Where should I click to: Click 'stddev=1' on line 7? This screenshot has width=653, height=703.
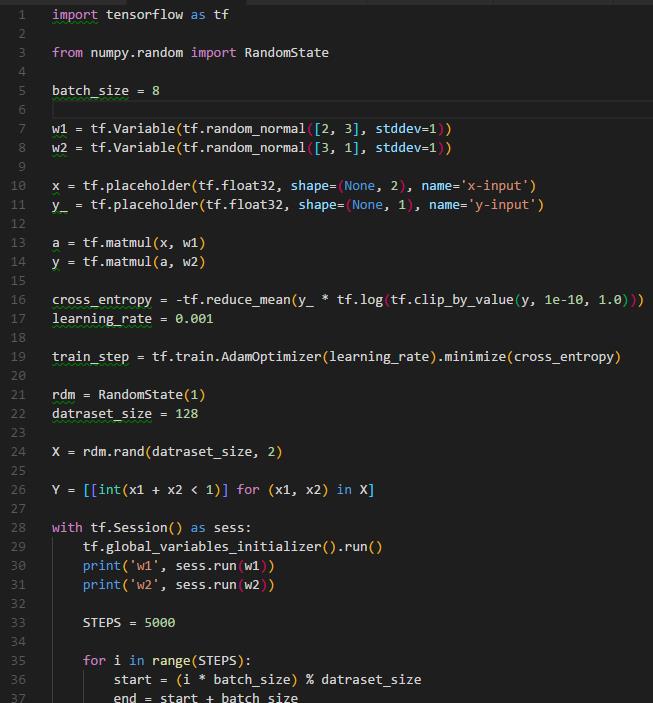click(405, 129)
